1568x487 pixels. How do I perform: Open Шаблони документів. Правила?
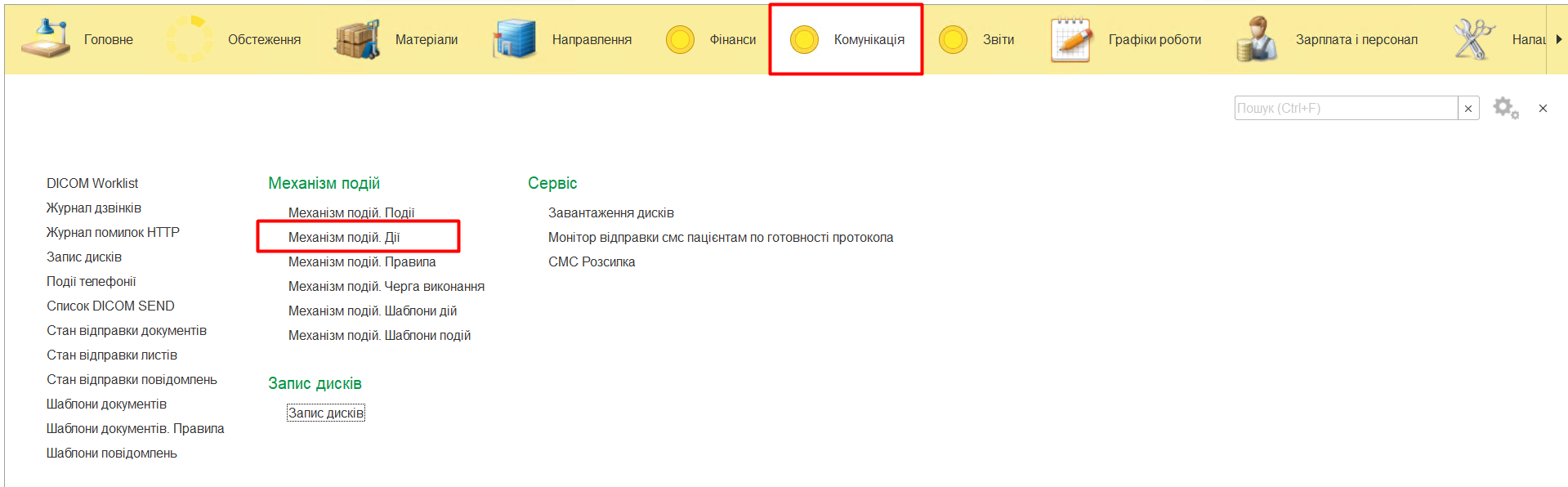click(x=135, y=428)
